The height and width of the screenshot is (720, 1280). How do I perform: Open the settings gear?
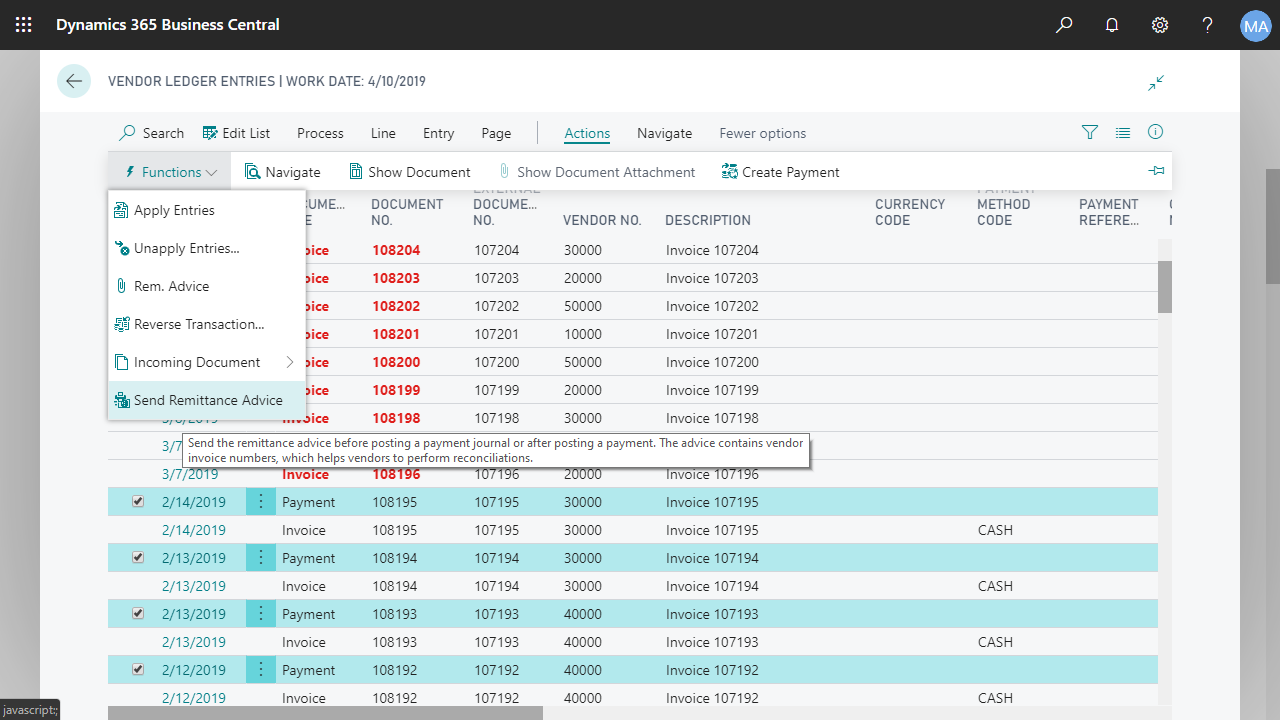[x=1160, y=25]
